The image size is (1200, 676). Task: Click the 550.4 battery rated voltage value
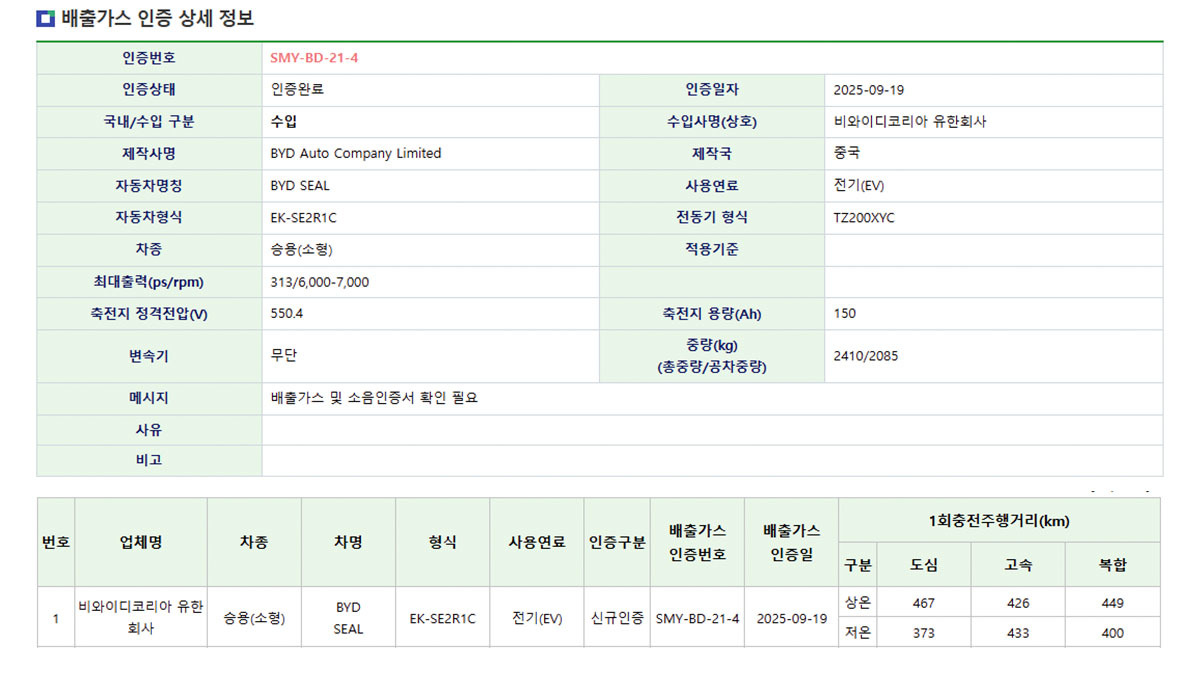coord(287,314)
